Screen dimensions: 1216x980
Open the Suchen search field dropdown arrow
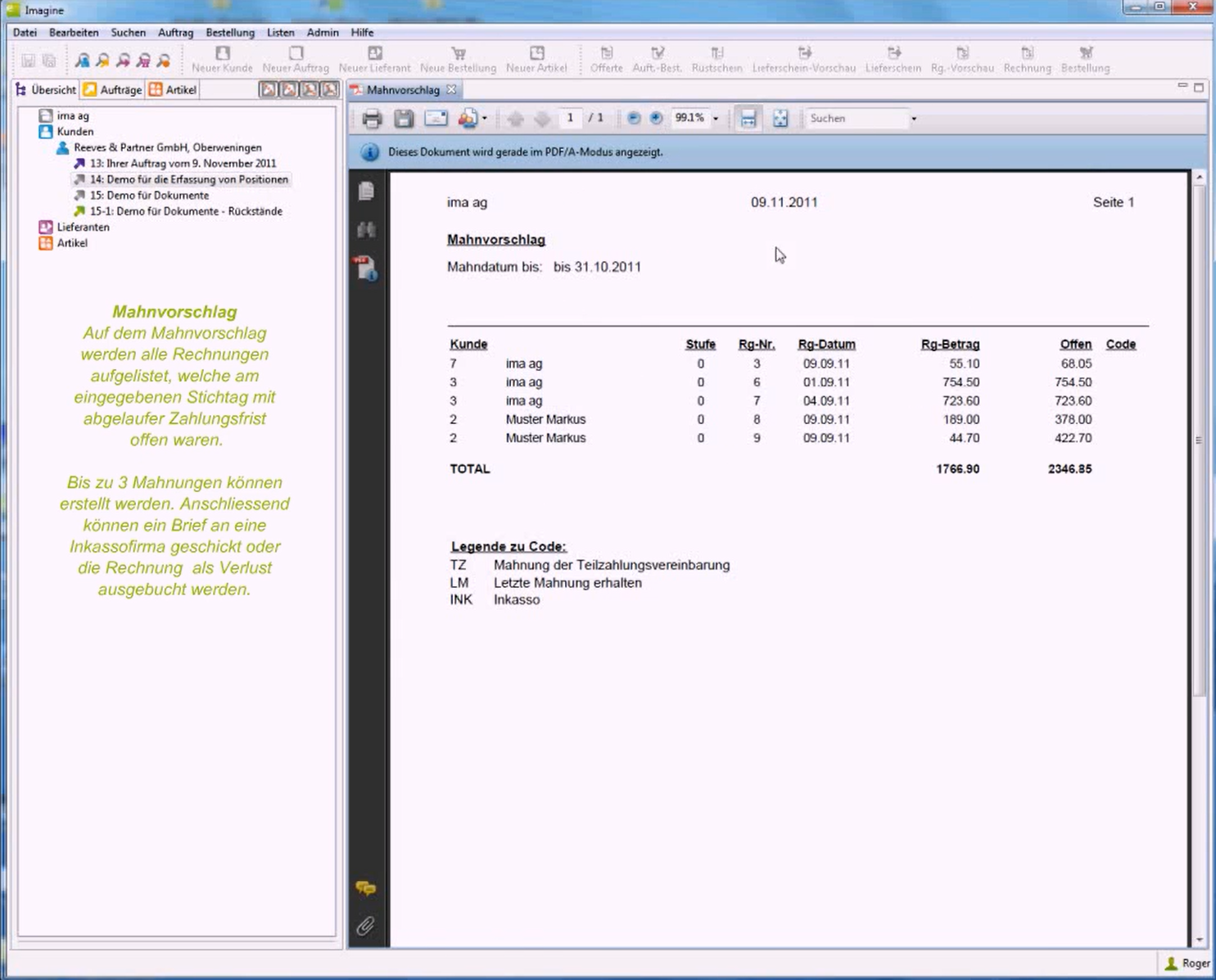[x=914, y=119]
